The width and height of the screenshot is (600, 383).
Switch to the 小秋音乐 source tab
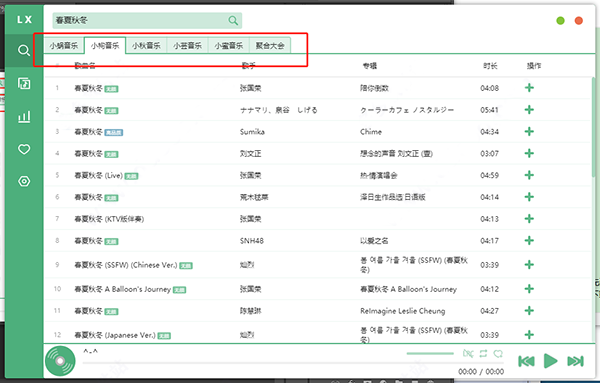pos(146,46)
